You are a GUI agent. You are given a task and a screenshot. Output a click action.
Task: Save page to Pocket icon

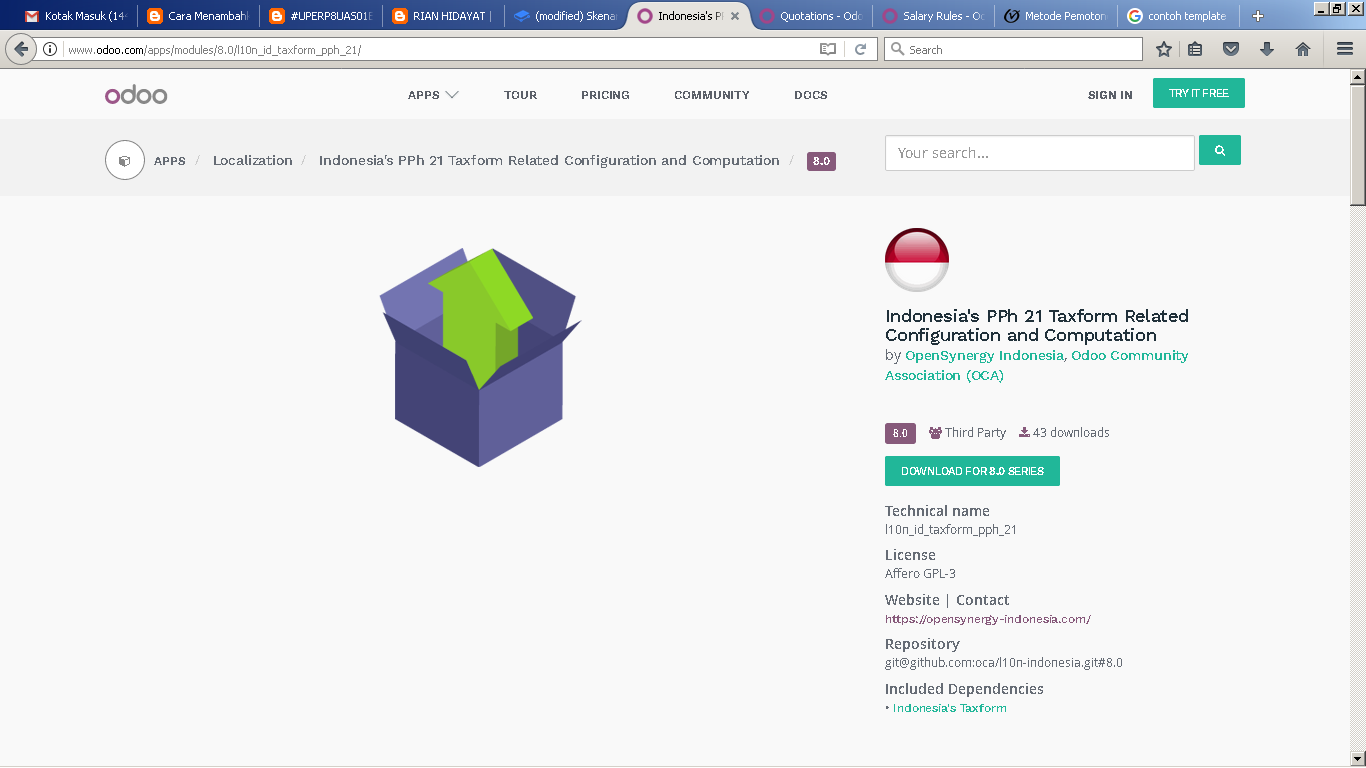coord(1231,49)
